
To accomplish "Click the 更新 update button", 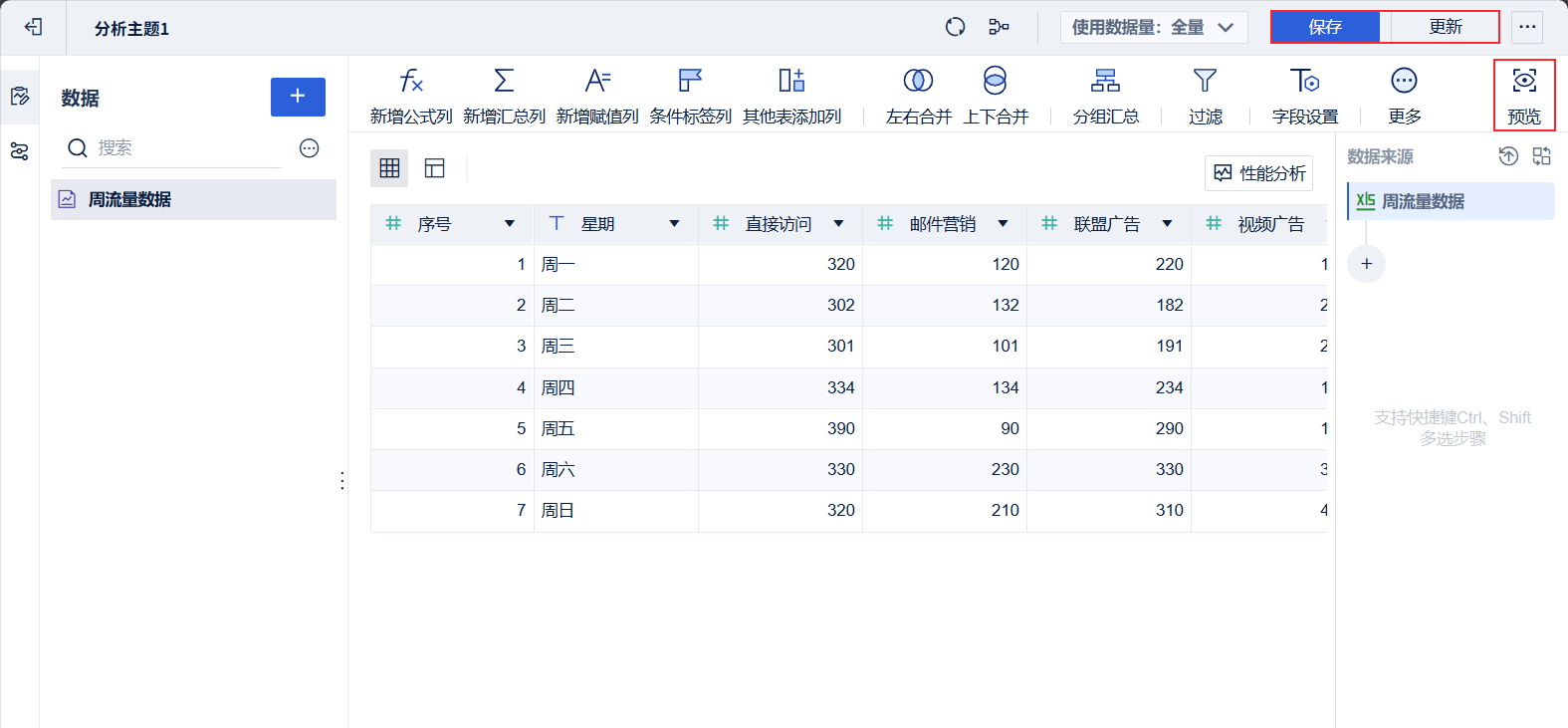I will [x=1445, y=27].
